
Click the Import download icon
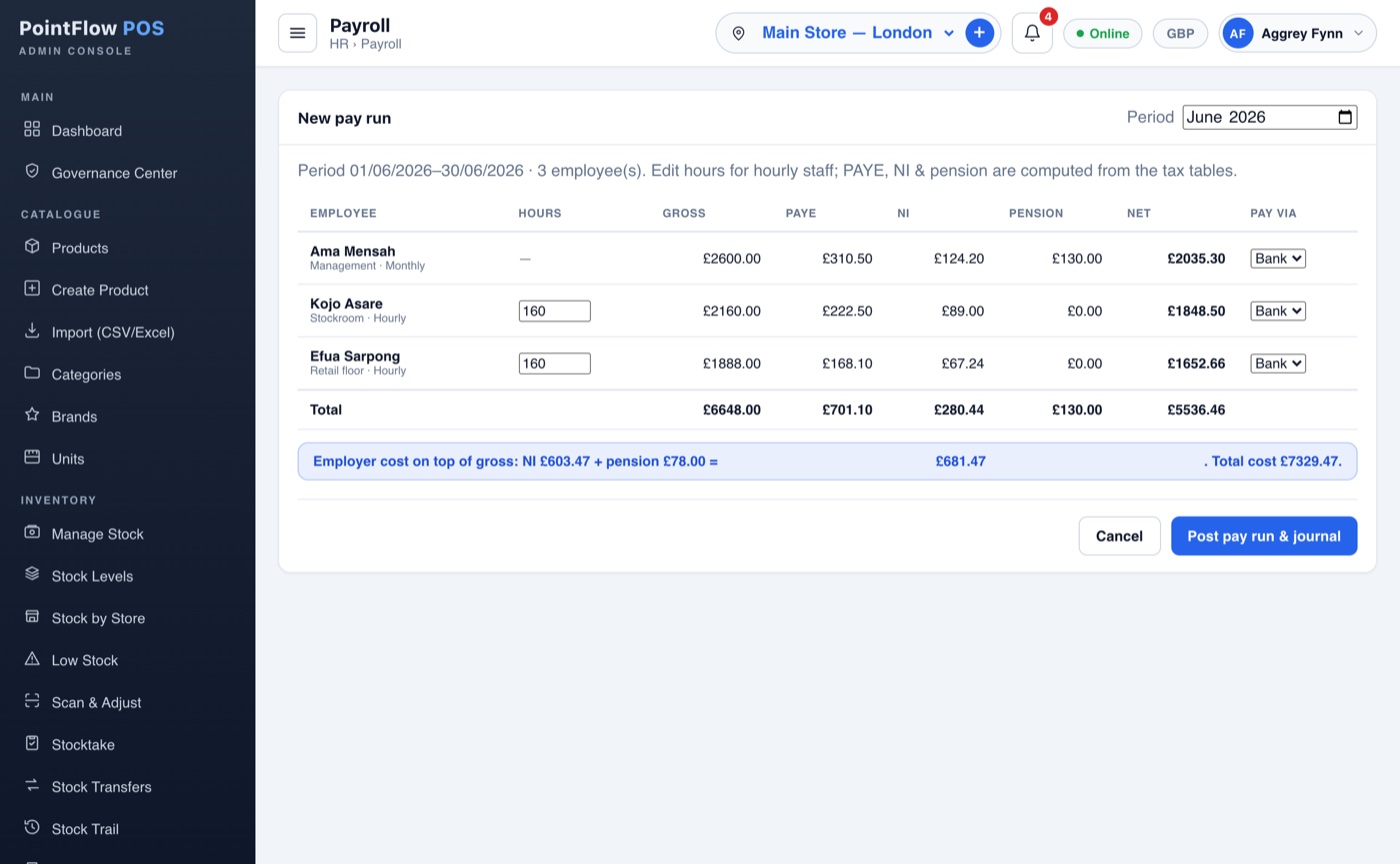32,331
